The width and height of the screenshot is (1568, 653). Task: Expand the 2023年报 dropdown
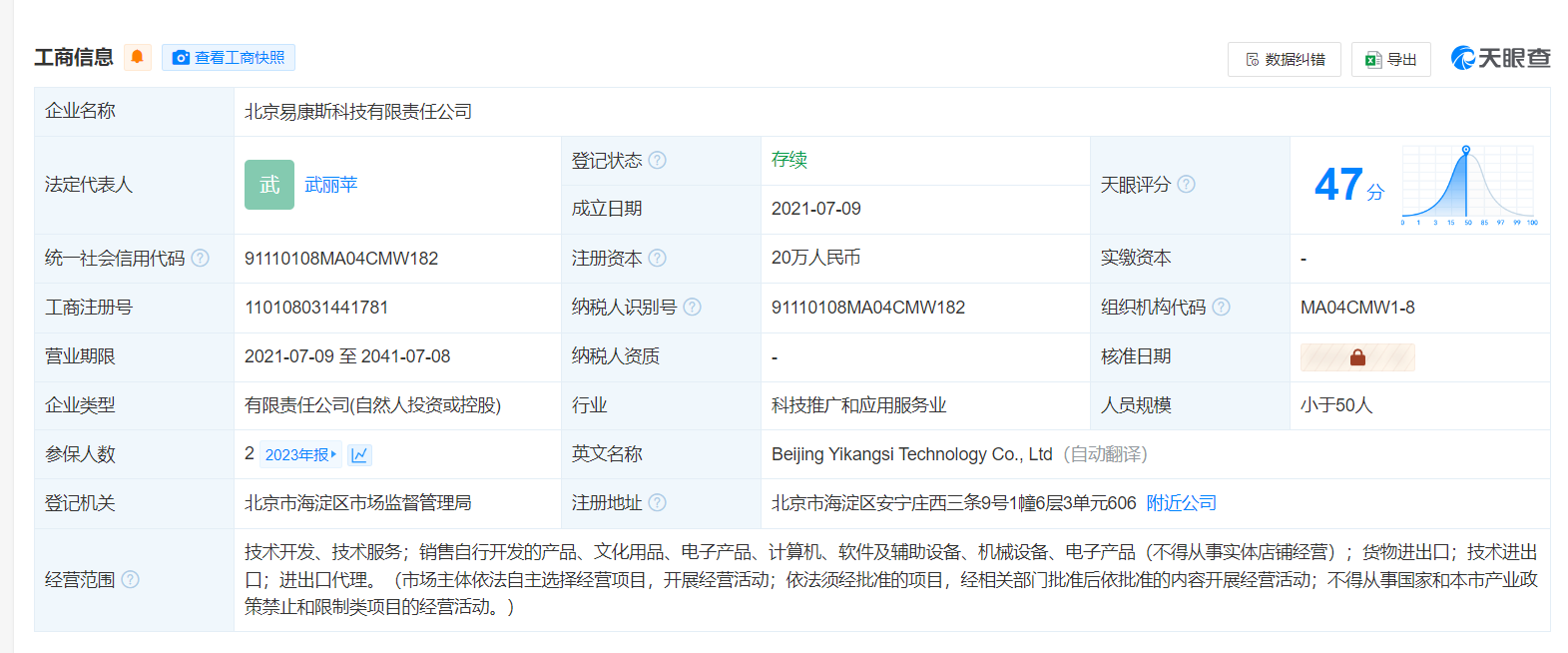300,454
